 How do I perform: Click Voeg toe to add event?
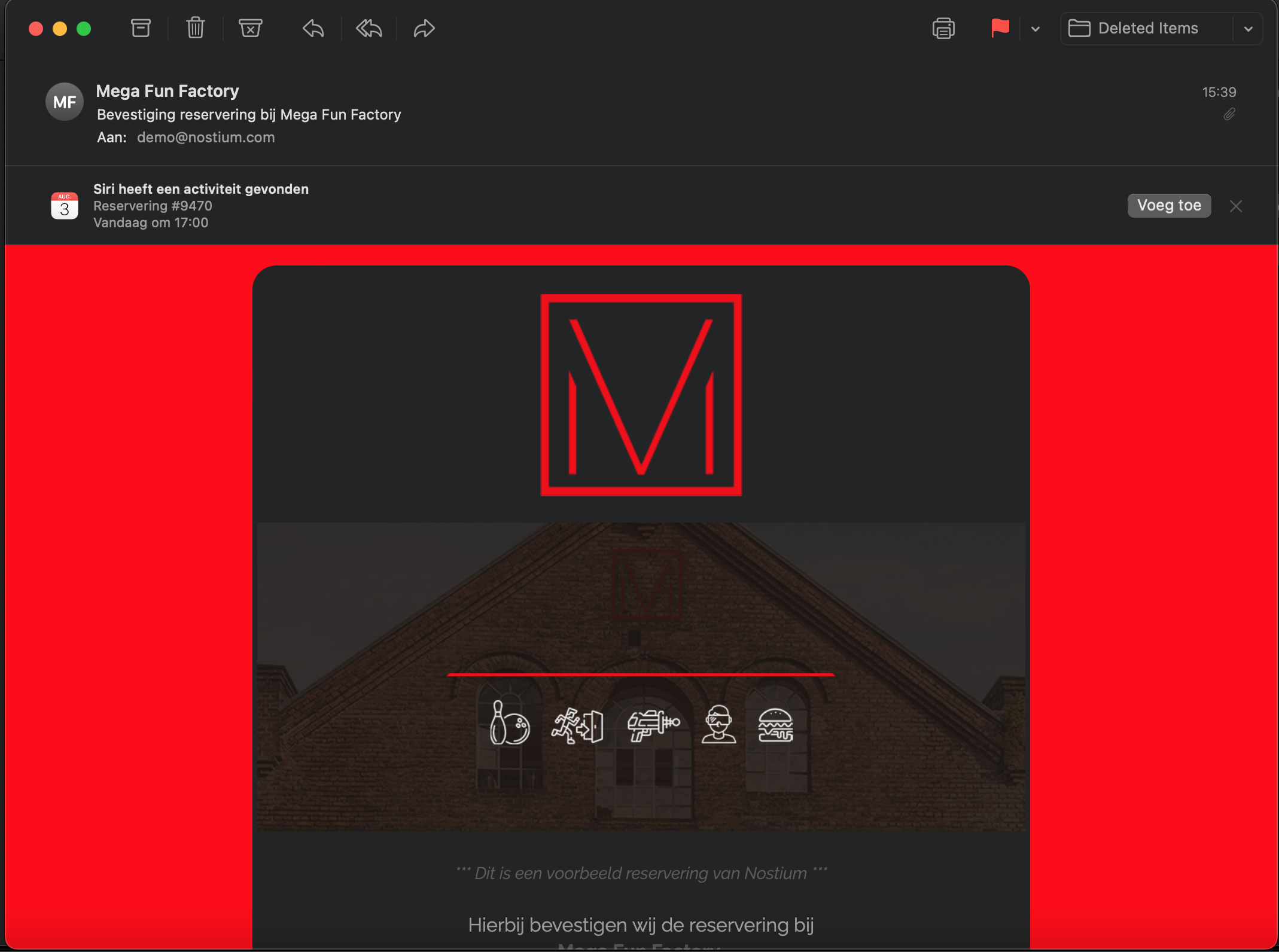[1169, 206]
